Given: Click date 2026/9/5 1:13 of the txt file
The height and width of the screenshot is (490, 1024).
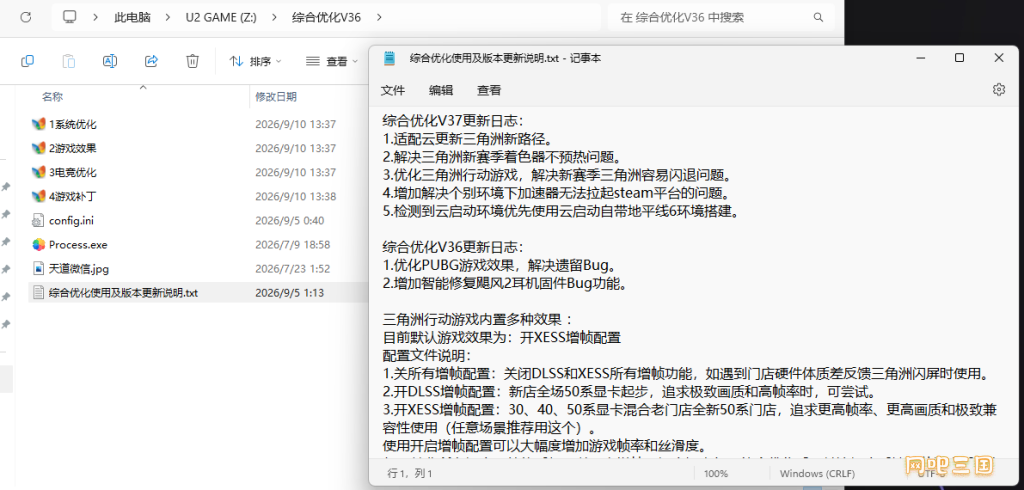Looking at the screenshot, I should click(x=289, y=293).
